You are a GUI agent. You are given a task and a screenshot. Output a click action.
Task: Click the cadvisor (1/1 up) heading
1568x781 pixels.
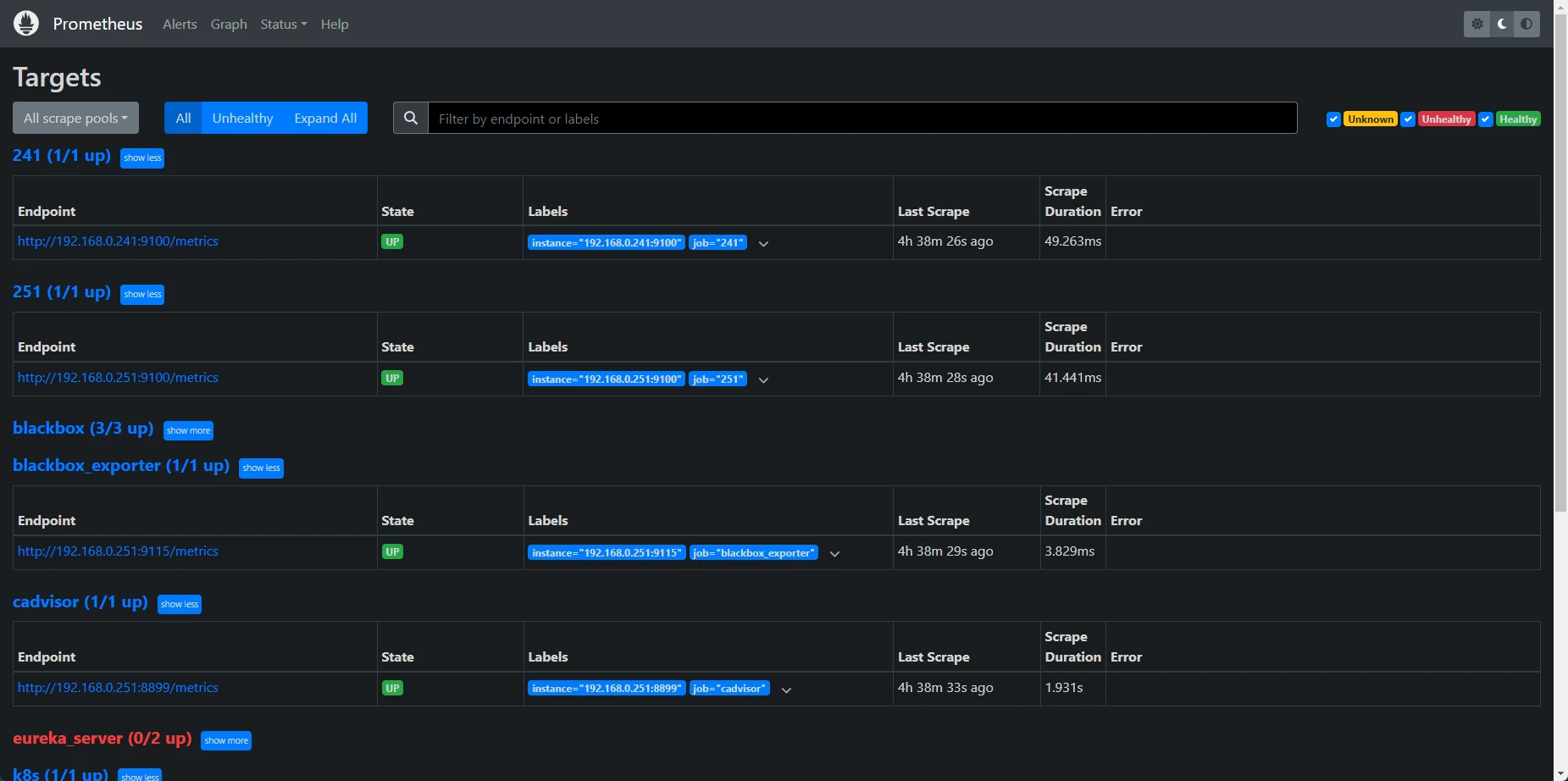click(80, 601)
